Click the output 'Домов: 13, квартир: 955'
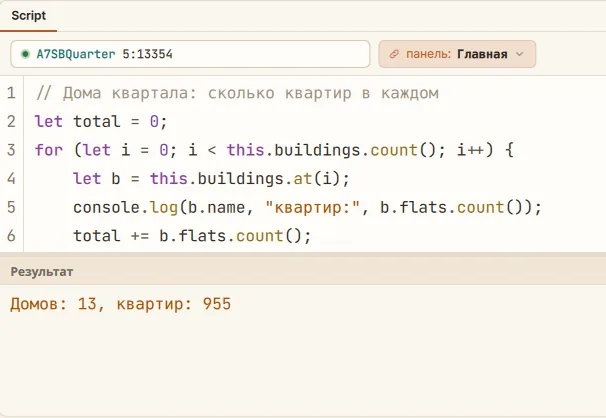 point(121,304)
